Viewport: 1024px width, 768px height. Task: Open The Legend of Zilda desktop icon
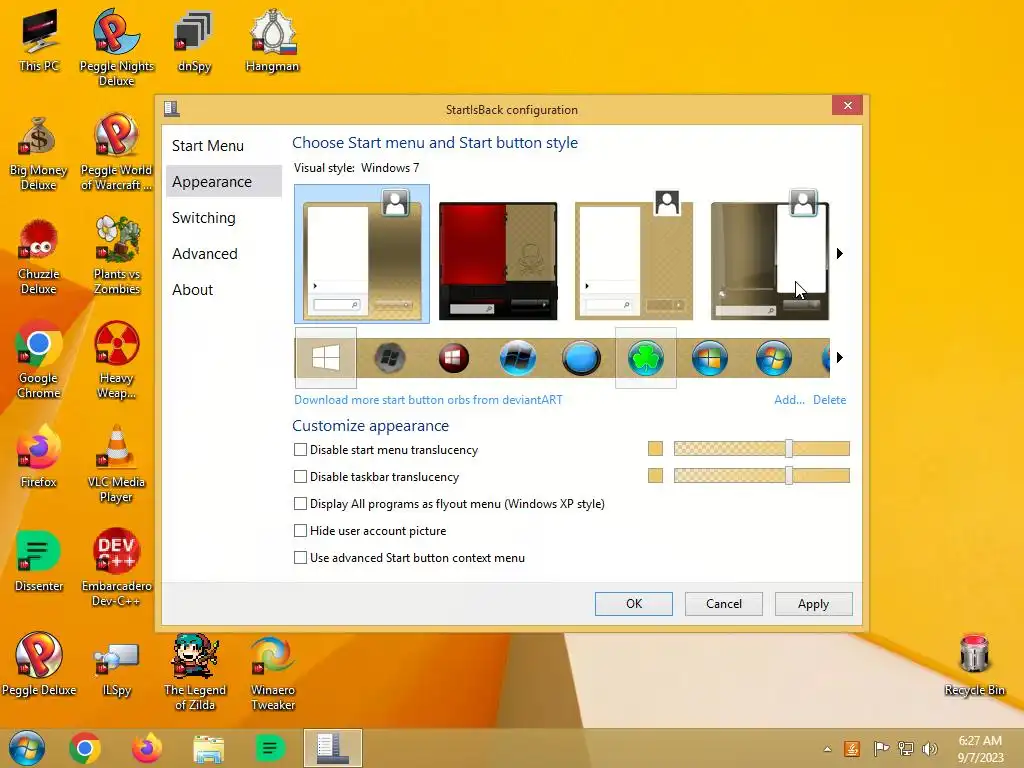click(x=194, y=673)
